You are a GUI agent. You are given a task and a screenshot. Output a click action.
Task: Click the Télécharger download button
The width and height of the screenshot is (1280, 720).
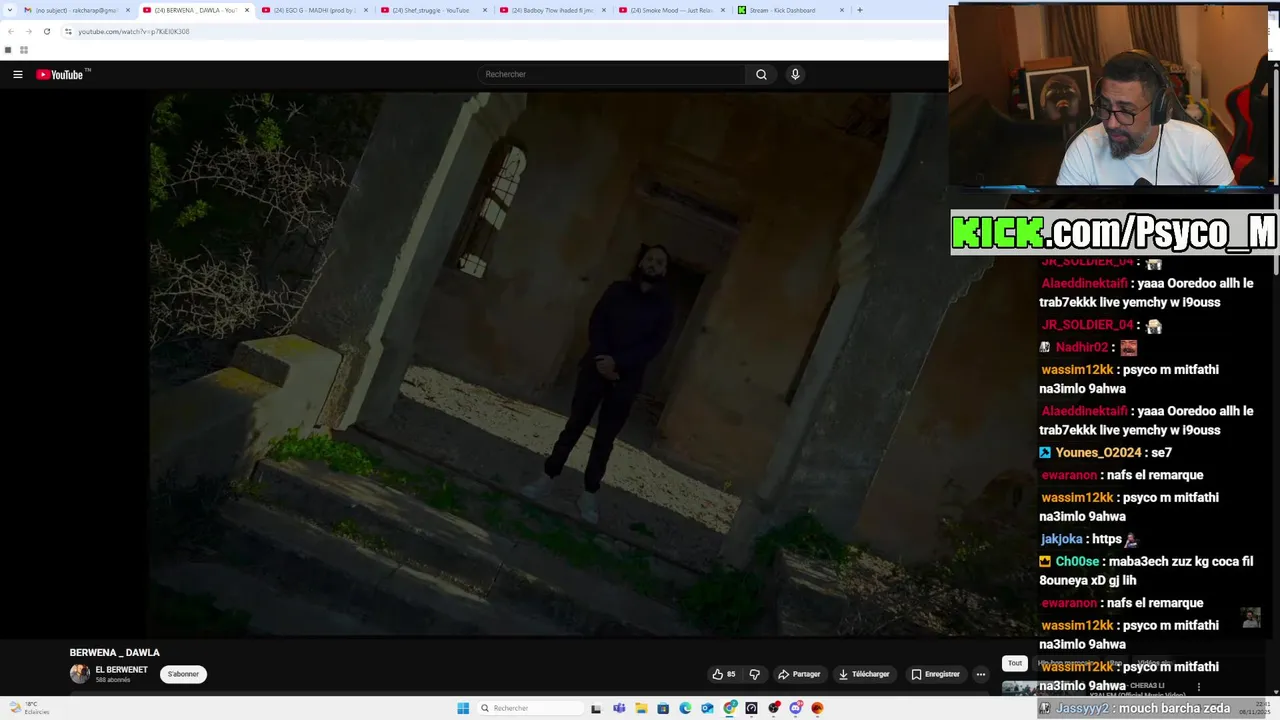pos(865,674)
